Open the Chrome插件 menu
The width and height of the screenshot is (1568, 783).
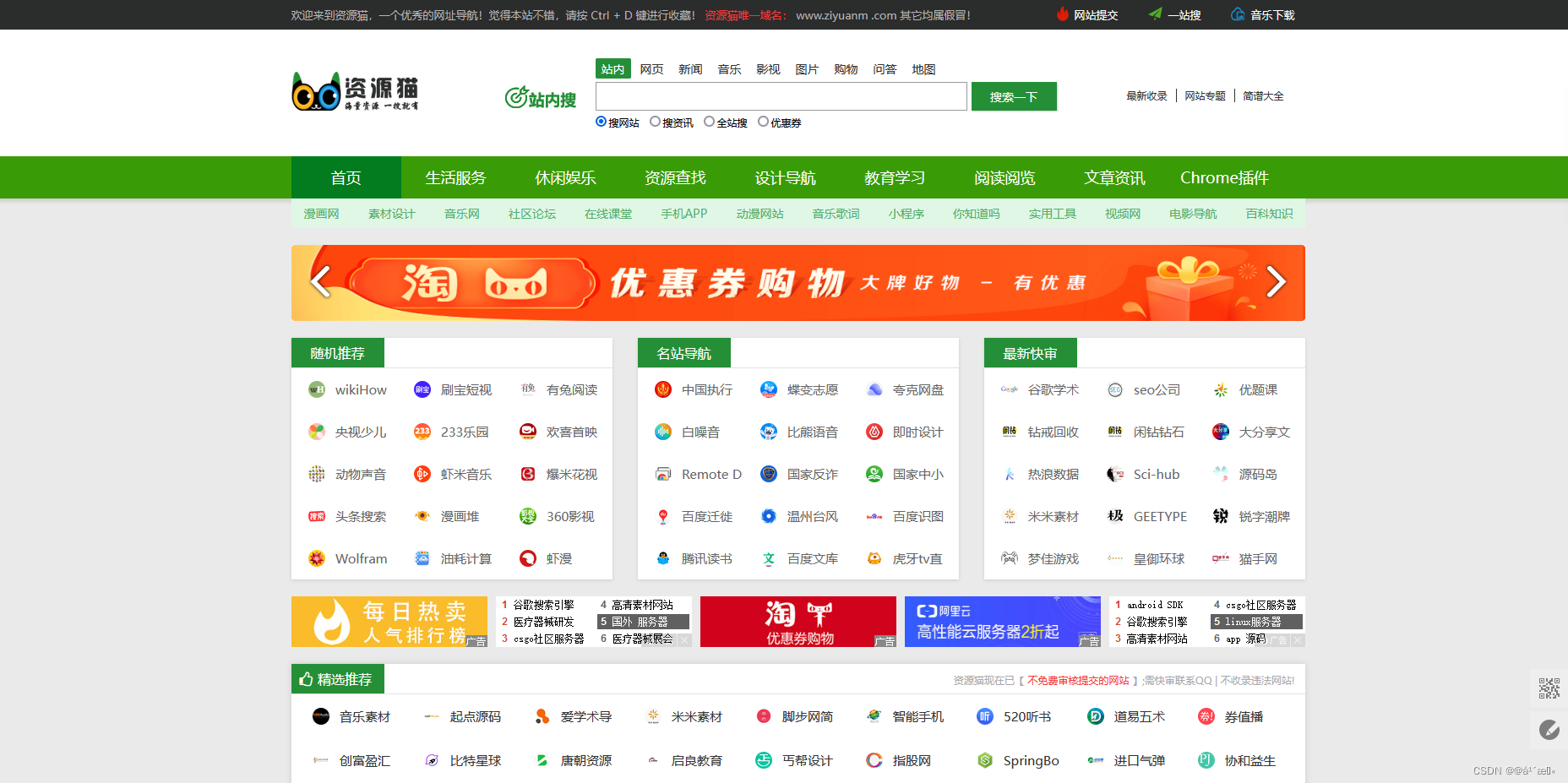[x=1225, y=177]
